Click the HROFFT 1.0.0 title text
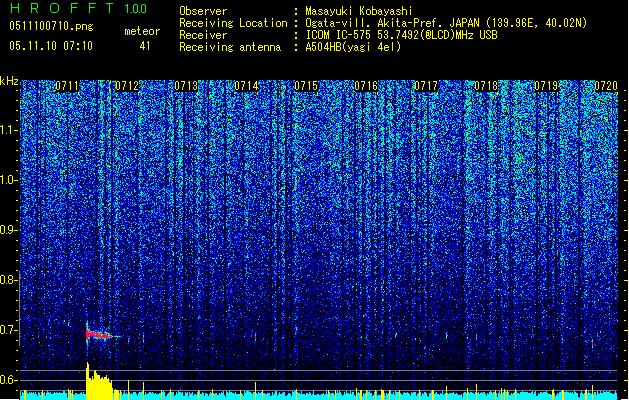This screenshot has height=400, width=629. [x=78, y=8]
